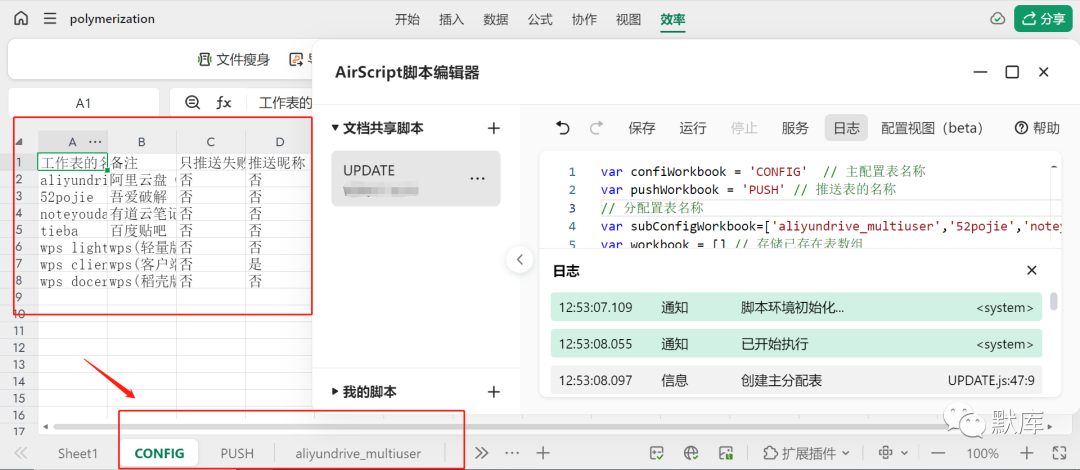Click 保存 to save script
The width and height of the screenshot is (1080, 470).
tap(642, 128)
